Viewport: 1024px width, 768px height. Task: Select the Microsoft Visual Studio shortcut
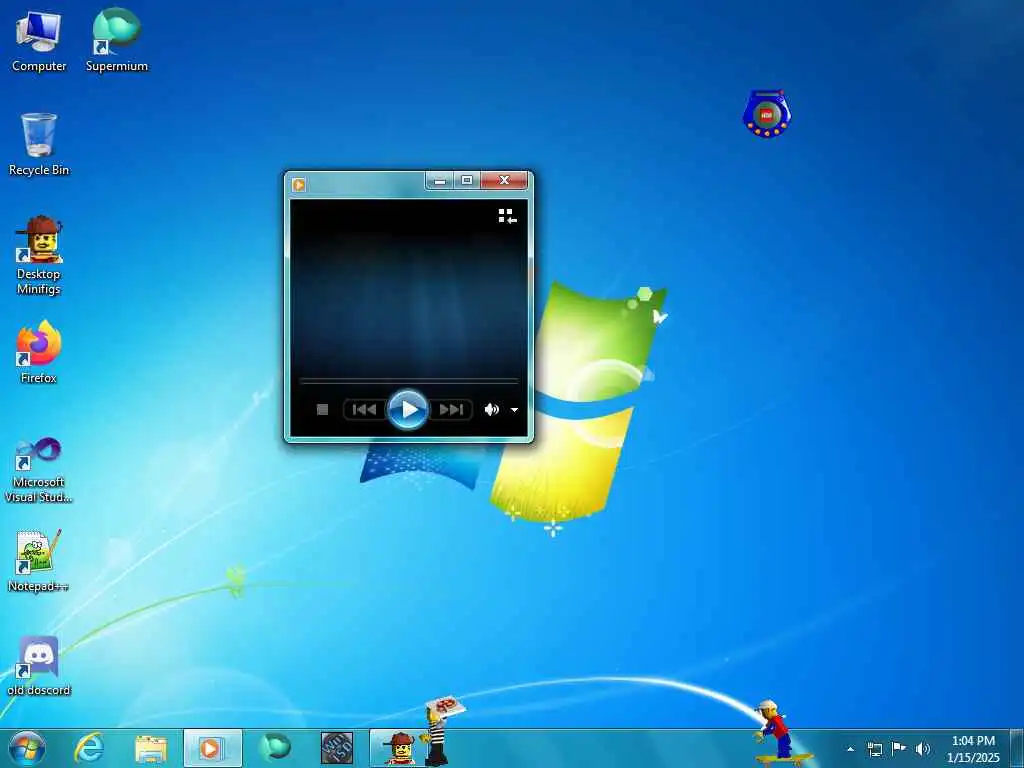tap(39, 470)
